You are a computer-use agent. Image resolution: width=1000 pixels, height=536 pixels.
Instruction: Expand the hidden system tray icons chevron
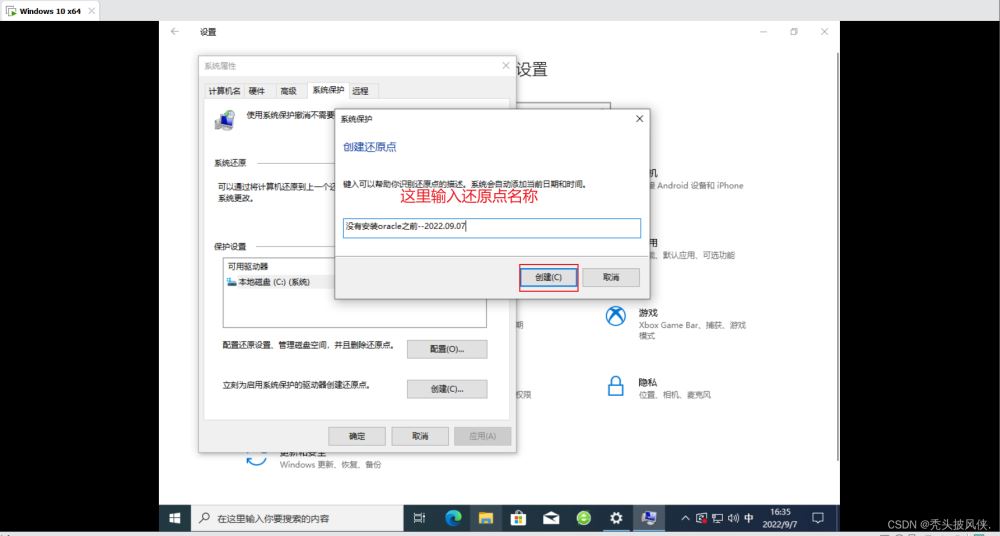pos(686,518)
